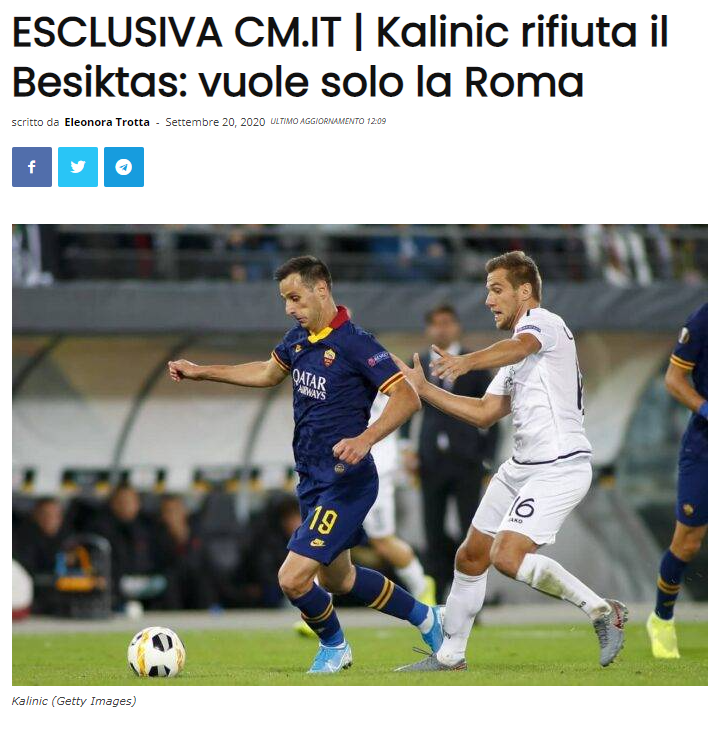Share the article on Facebook
The image size is (722, 731).
[32, 167]
